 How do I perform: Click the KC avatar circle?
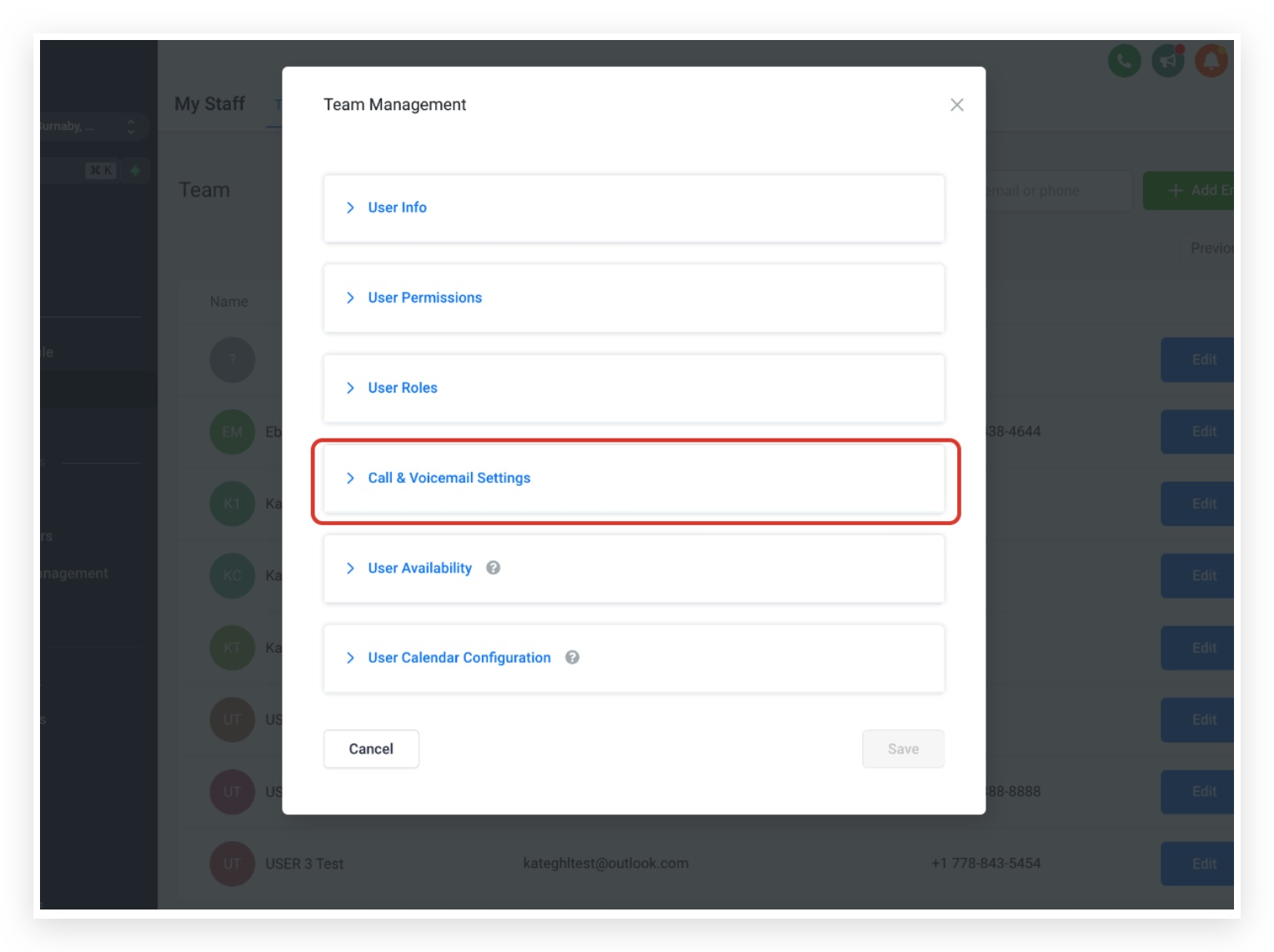pos(232,576)
